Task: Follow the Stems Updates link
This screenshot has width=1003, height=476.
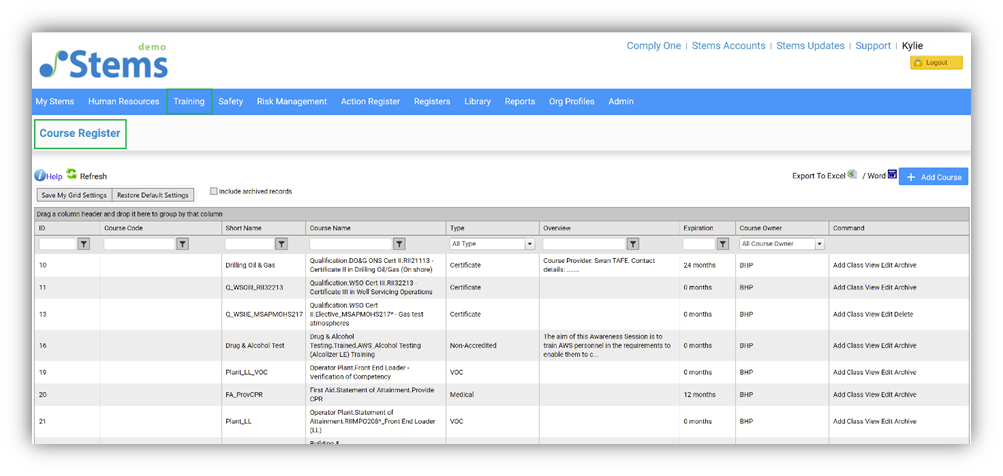Action: point(810,46)
